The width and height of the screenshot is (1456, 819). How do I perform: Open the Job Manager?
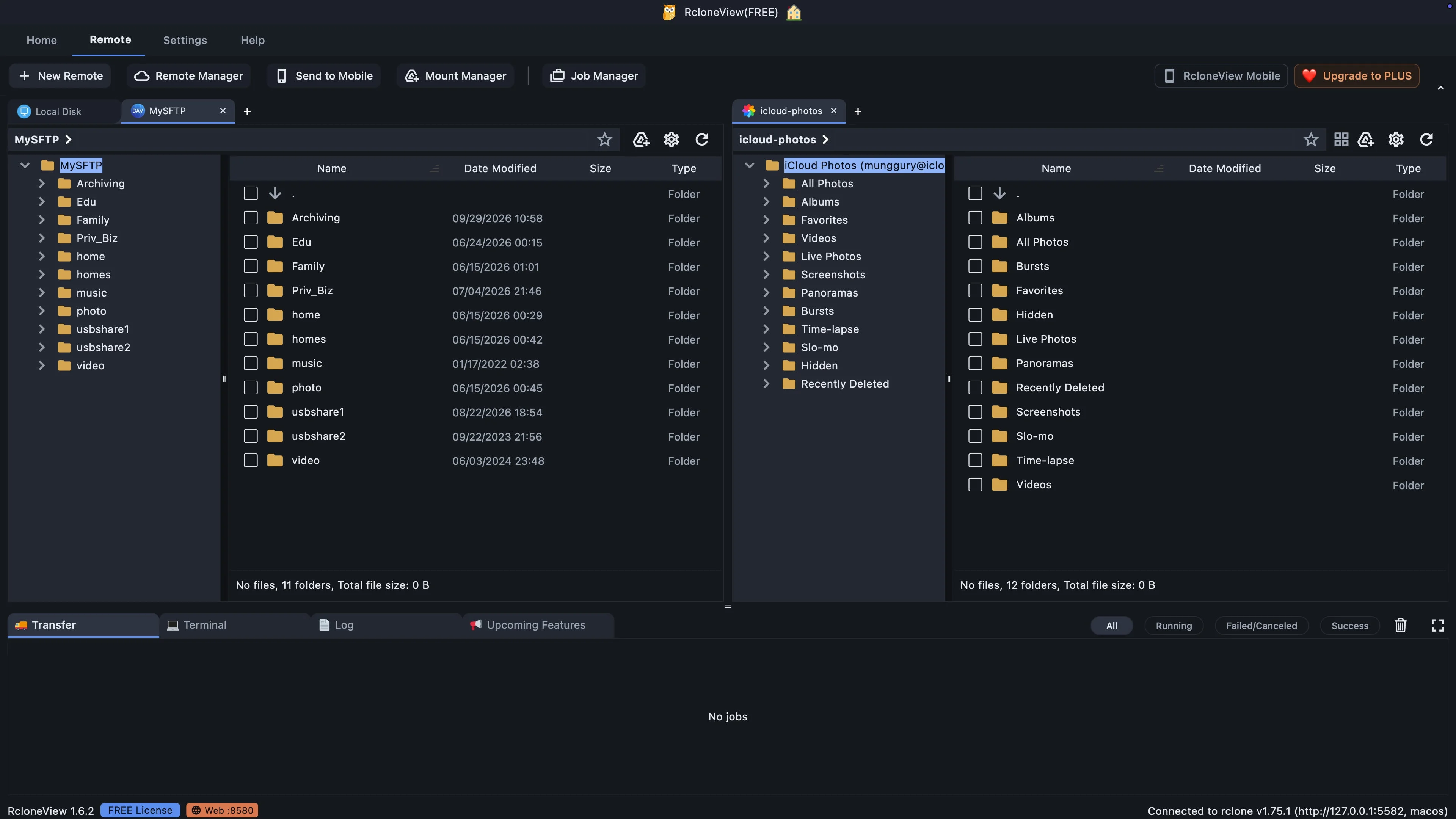[593, 76]
